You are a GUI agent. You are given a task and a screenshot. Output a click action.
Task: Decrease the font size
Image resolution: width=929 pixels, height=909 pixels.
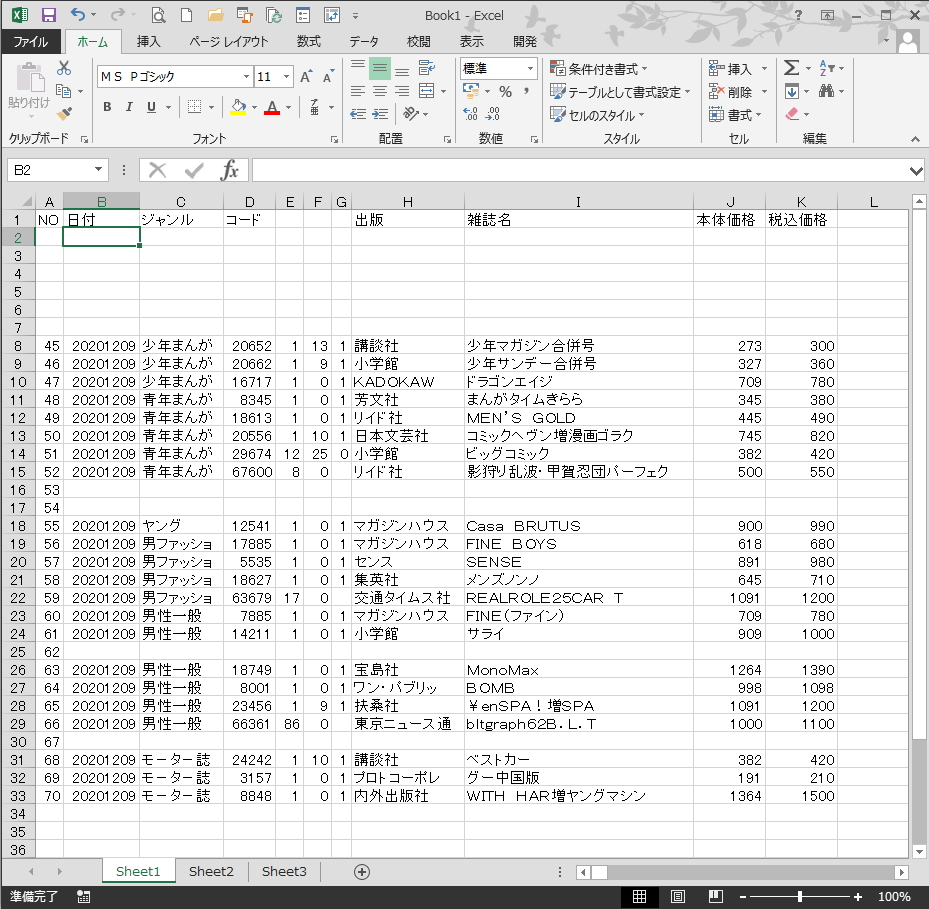pyautogui.click(x=328, y=76)
